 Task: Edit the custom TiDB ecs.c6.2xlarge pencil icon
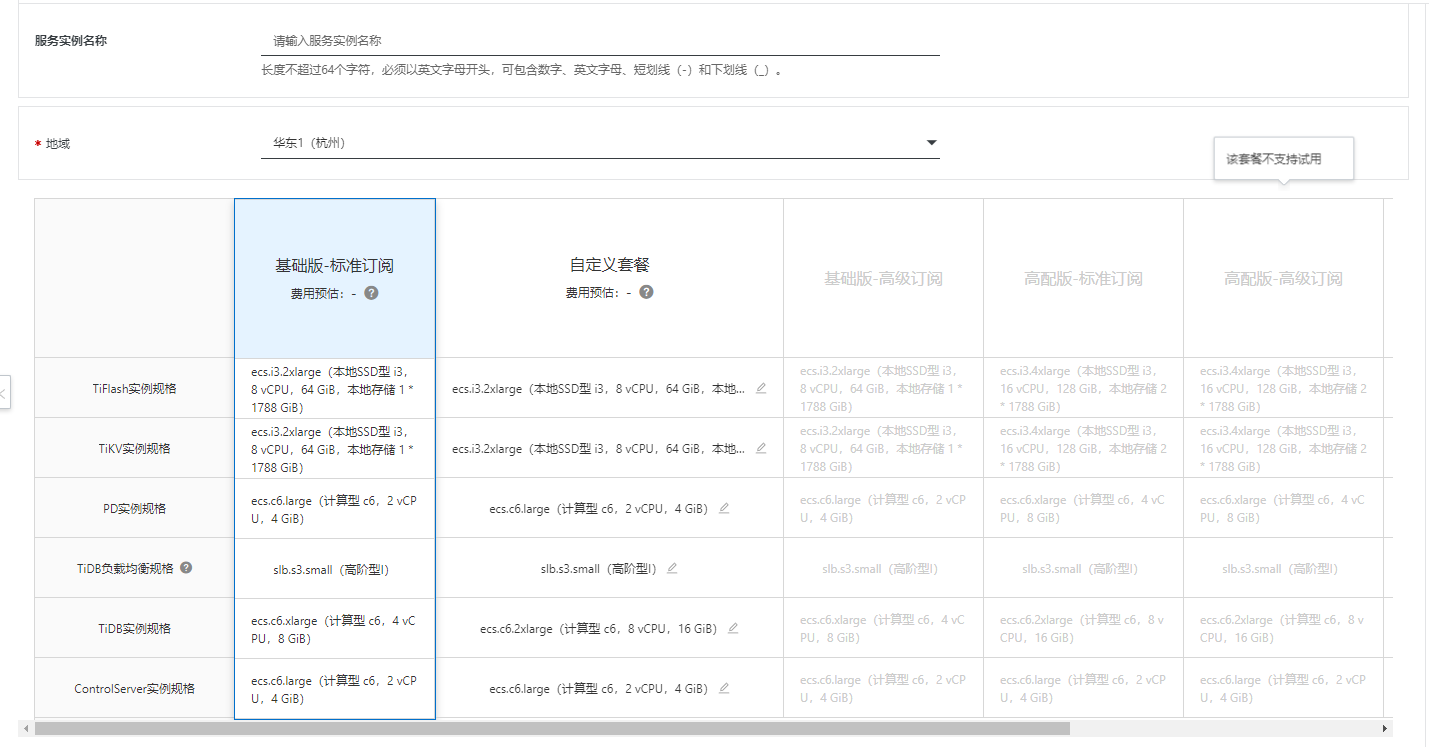[733, 628]
